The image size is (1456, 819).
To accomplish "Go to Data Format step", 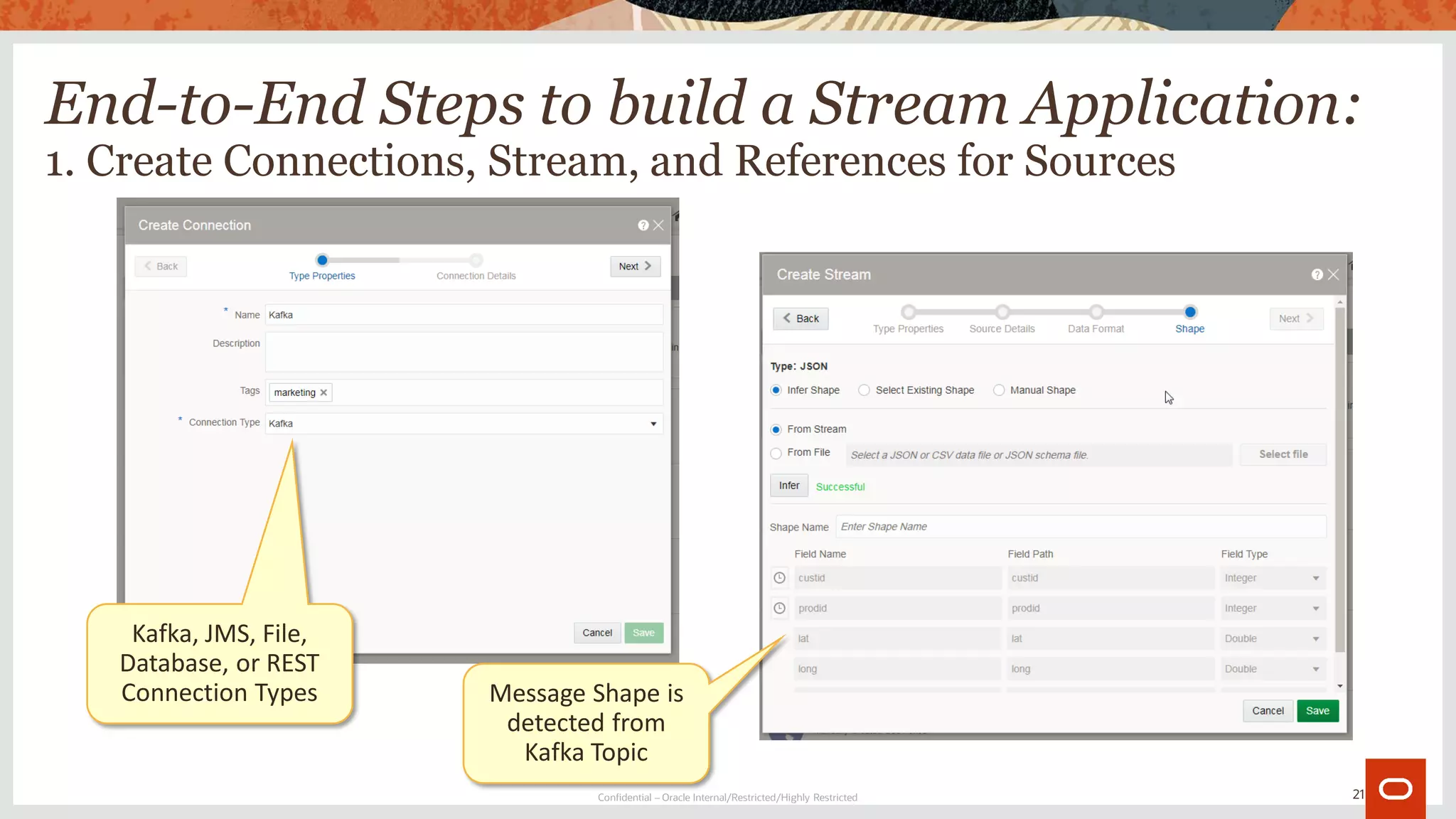I will (x=1096, y=320).
